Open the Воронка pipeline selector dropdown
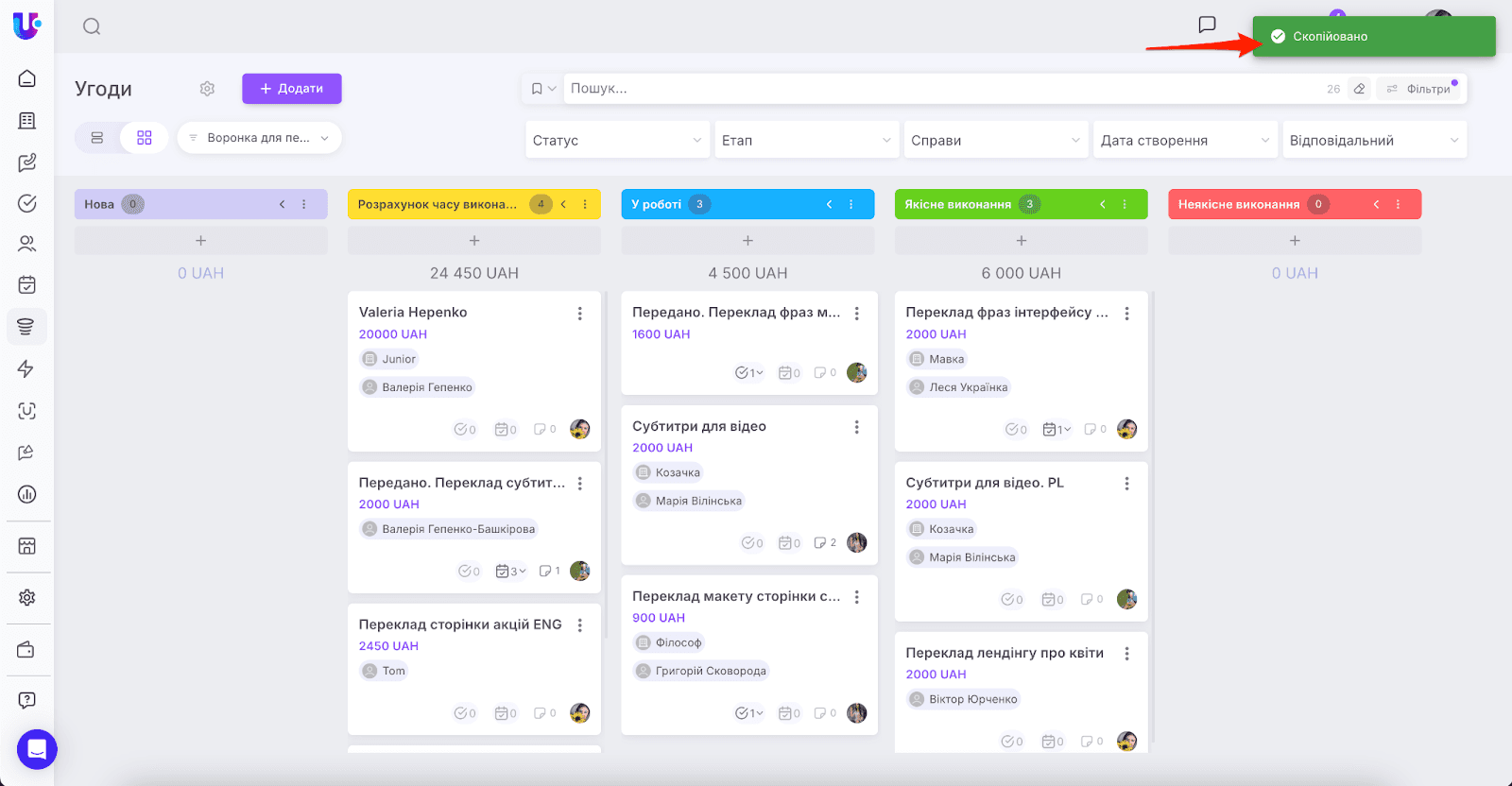The height and width of the screenshot is (786, 1512). tap(259, 138)
